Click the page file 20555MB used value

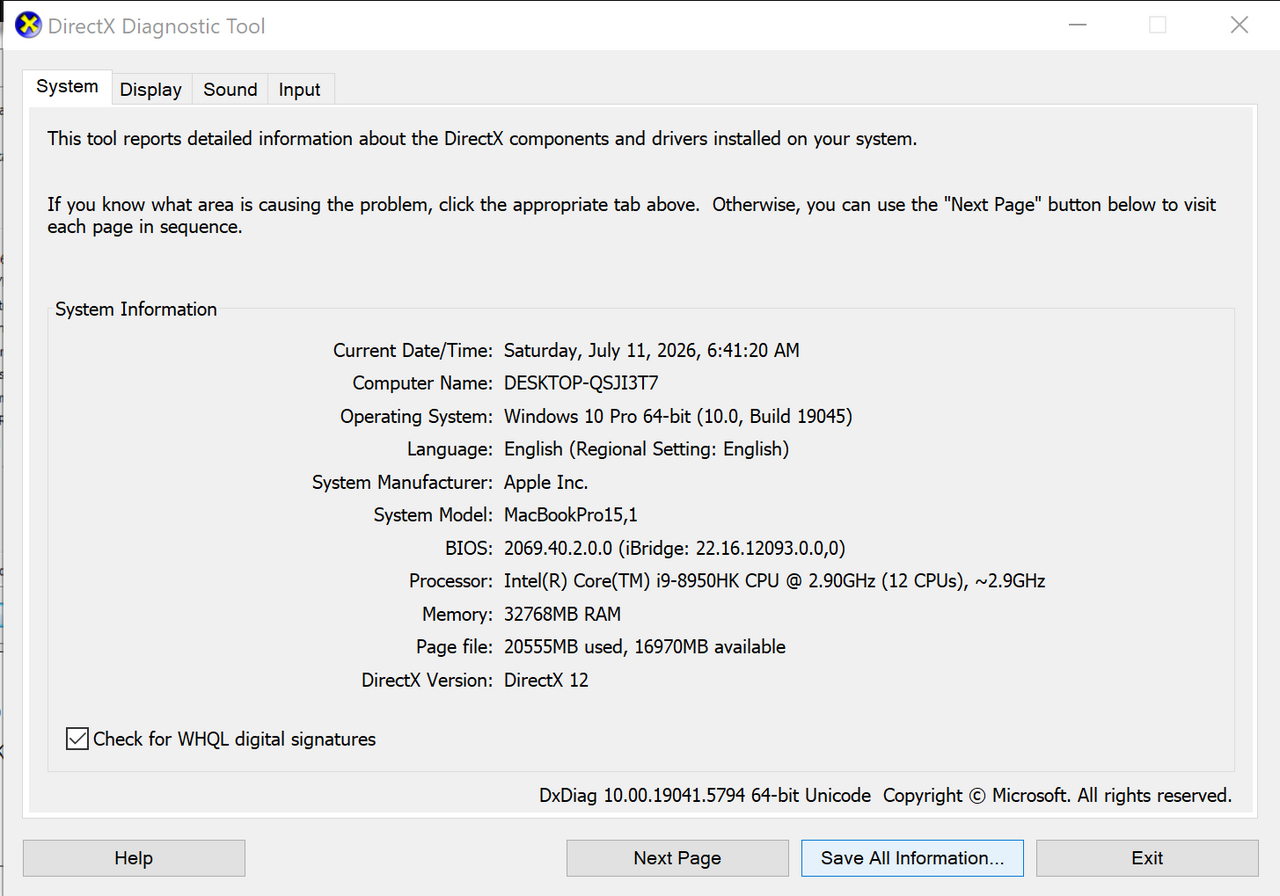click(x=645, y=647)
